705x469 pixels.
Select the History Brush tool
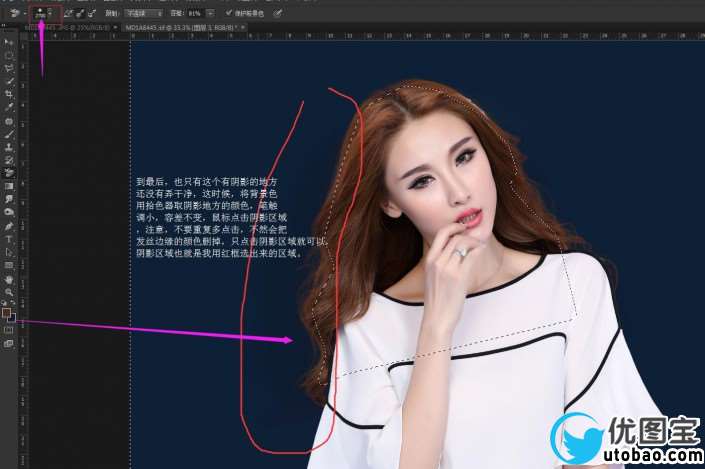coord(9,160)
